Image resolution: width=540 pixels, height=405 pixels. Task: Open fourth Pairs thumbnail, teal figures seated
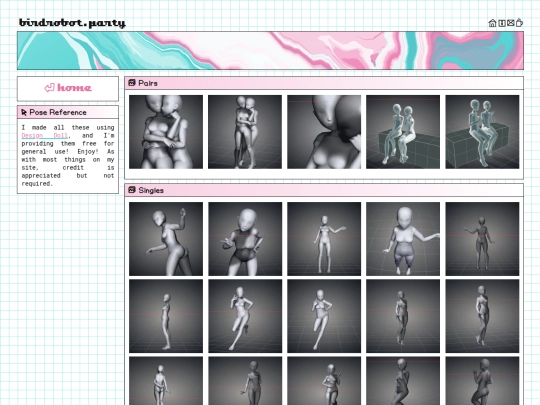click(403, 132)
